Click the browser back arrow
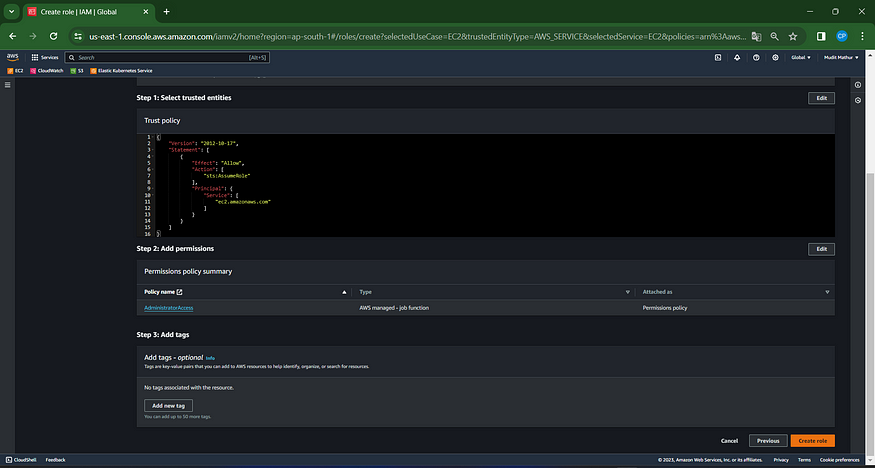875x468 pixels. (x=13, y=36)
